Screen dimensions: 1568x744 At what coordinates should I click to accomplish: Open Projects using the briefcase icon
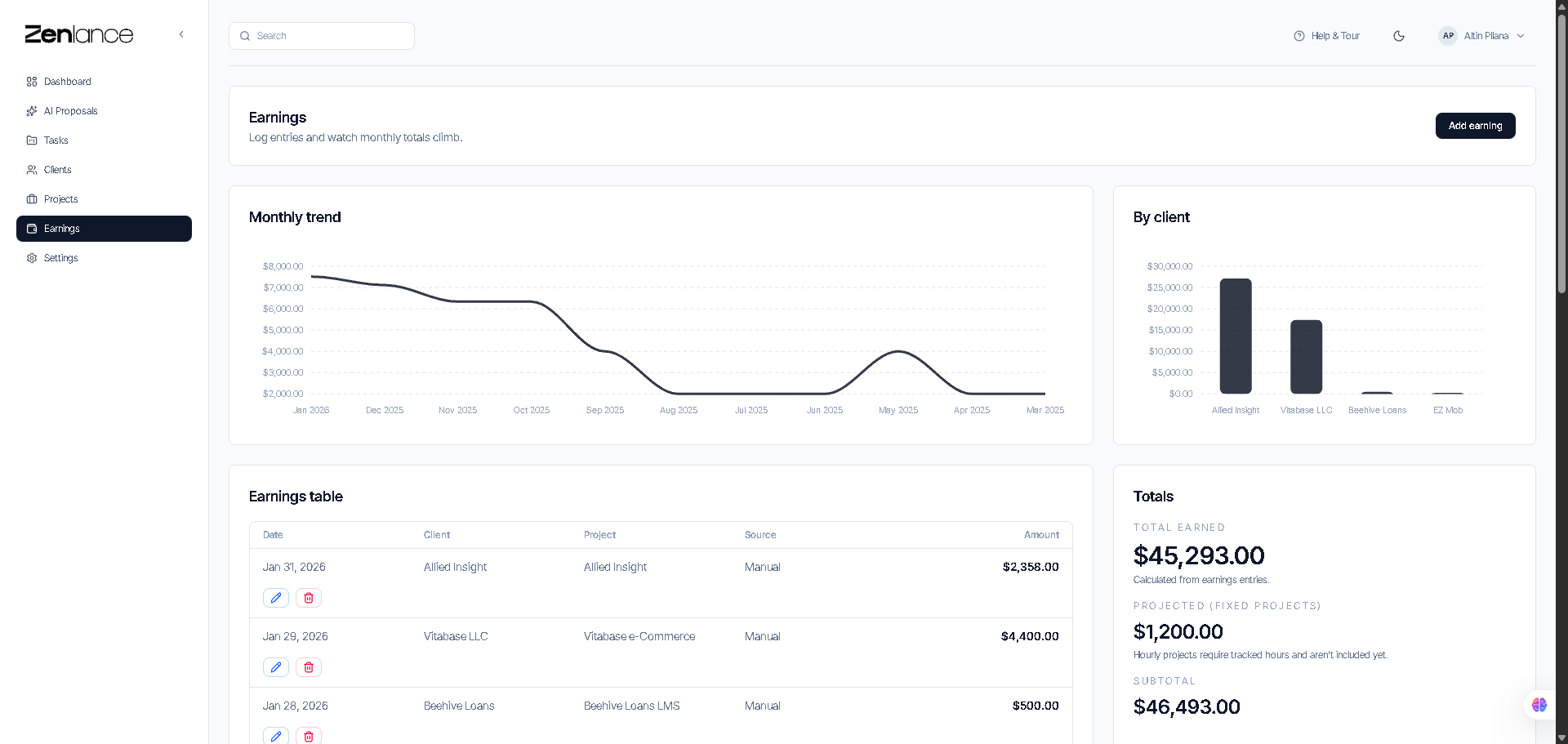click(31, 199)
